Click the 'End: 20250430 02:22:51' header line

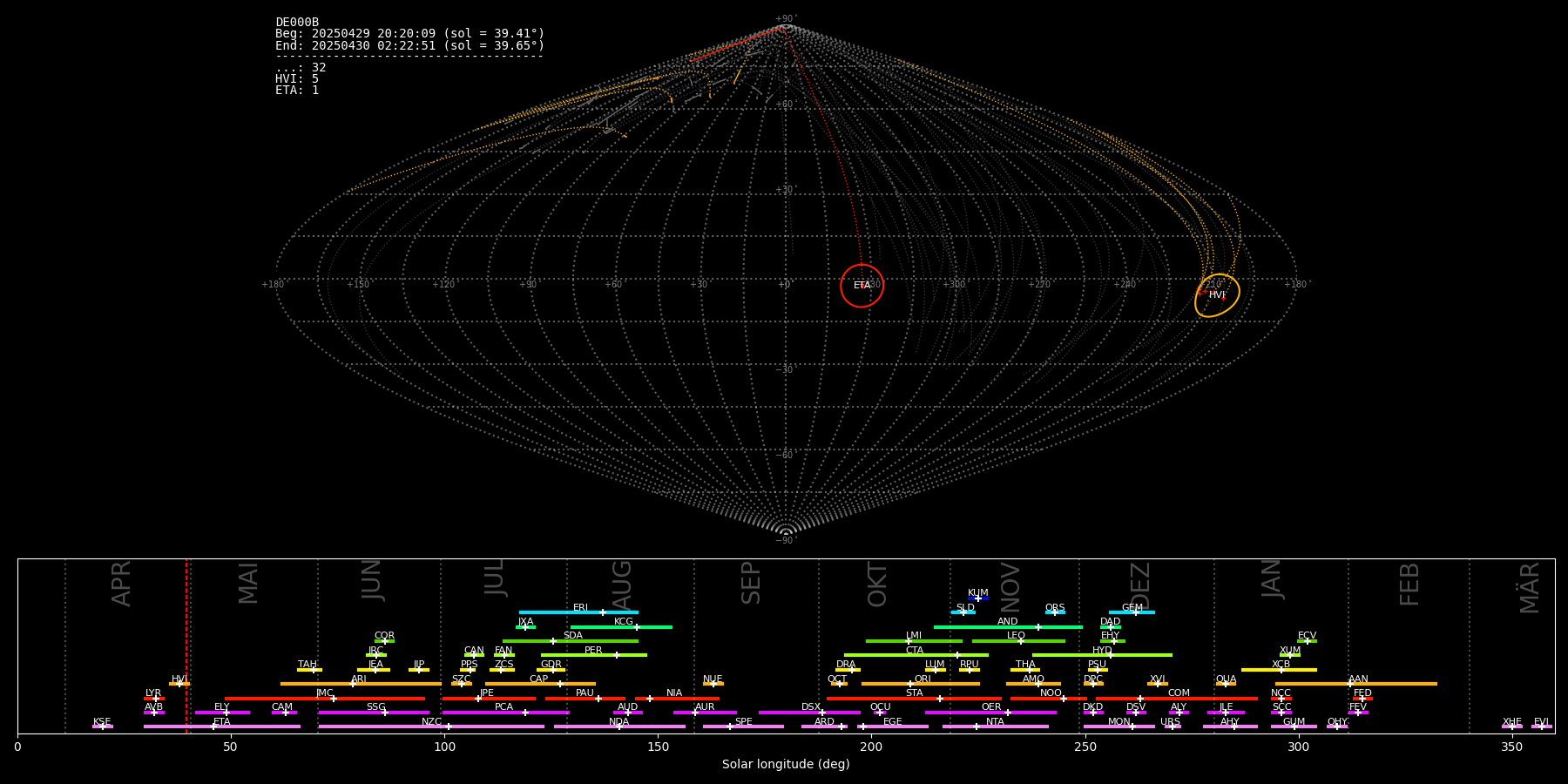pyautogui.click(x=409, y=45)
